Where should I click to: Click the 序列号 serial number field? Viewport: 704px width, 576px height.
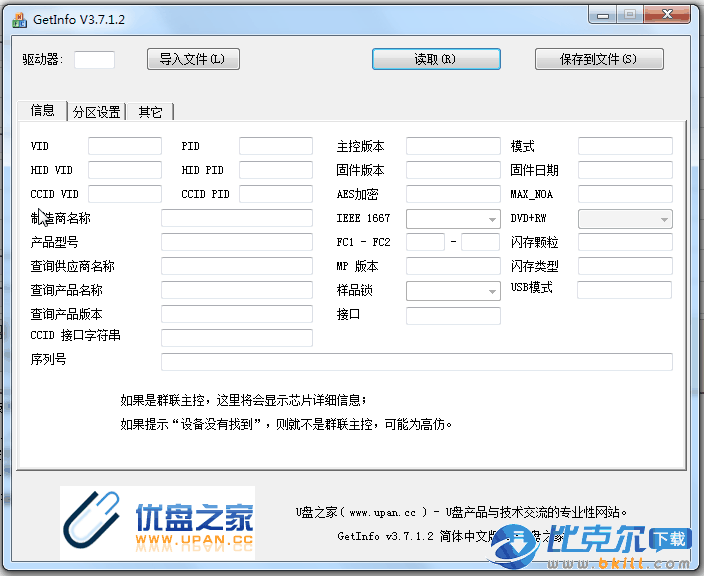[x=417, y=362]
